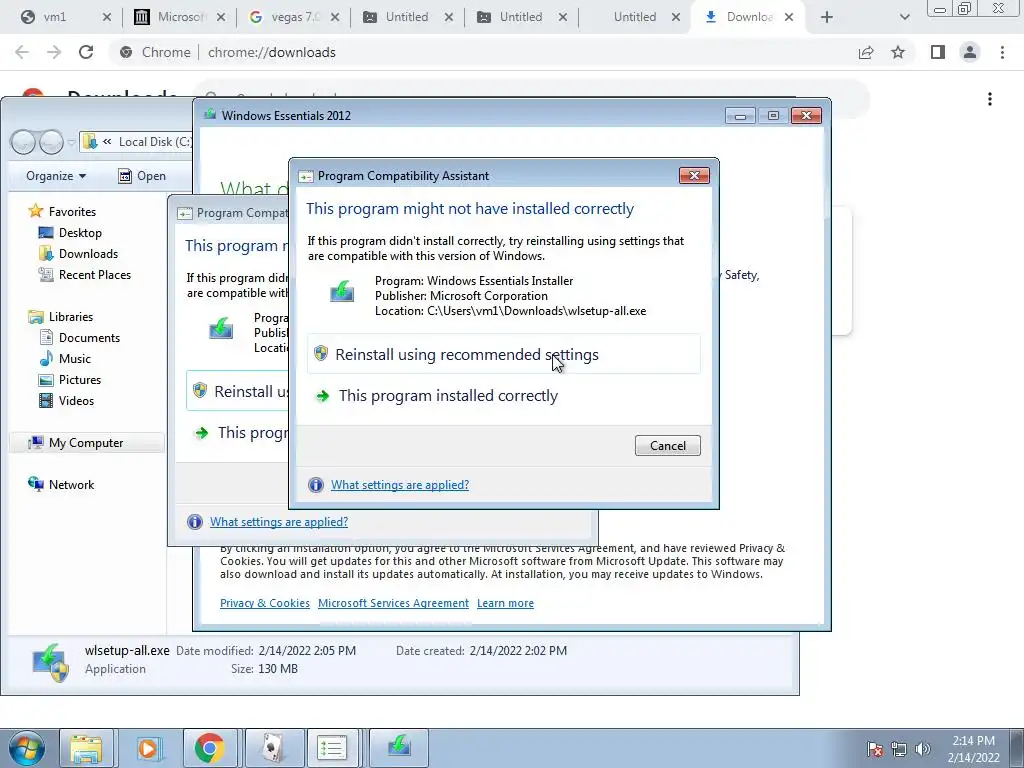
Task: Click the network tray icon
Action: (x=899, y=749)
